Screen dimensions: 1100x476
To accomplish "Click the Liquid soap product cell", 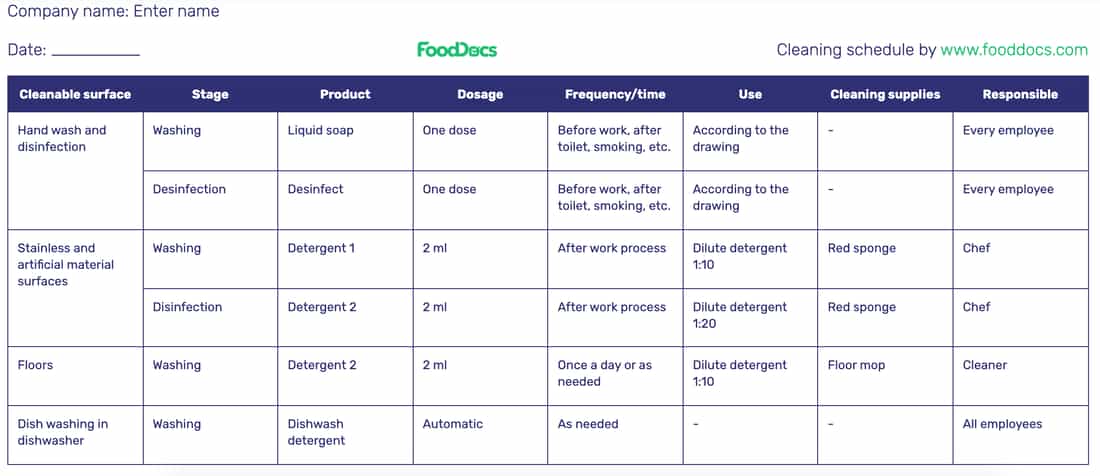I will 345,141.
